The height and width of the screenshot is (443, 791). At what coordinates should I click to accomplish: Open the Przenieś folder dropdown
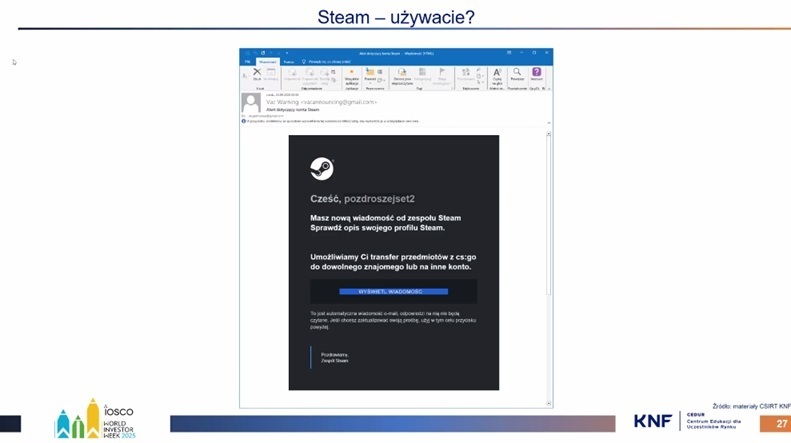click(370, 75)
